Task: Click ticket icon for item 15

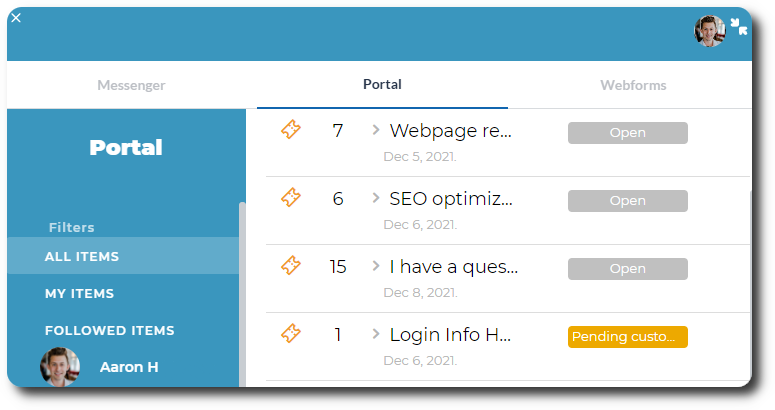Action: pos(291,266)
